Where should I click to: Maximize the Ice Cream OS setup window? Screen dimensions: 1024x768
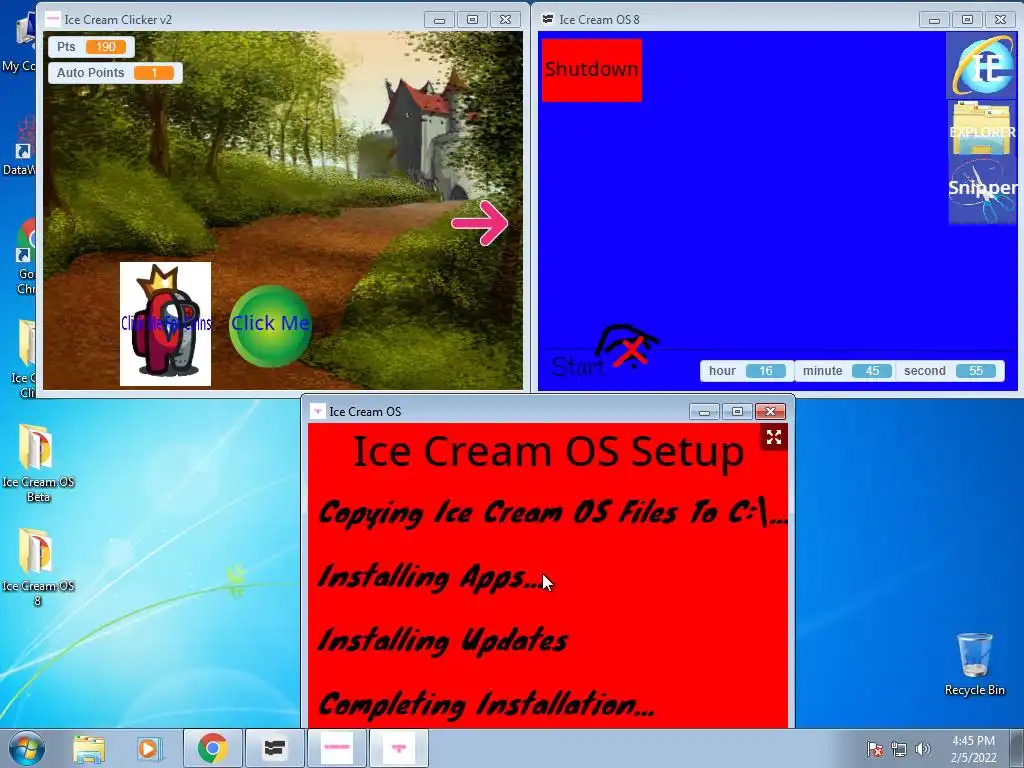click(737, 411)
